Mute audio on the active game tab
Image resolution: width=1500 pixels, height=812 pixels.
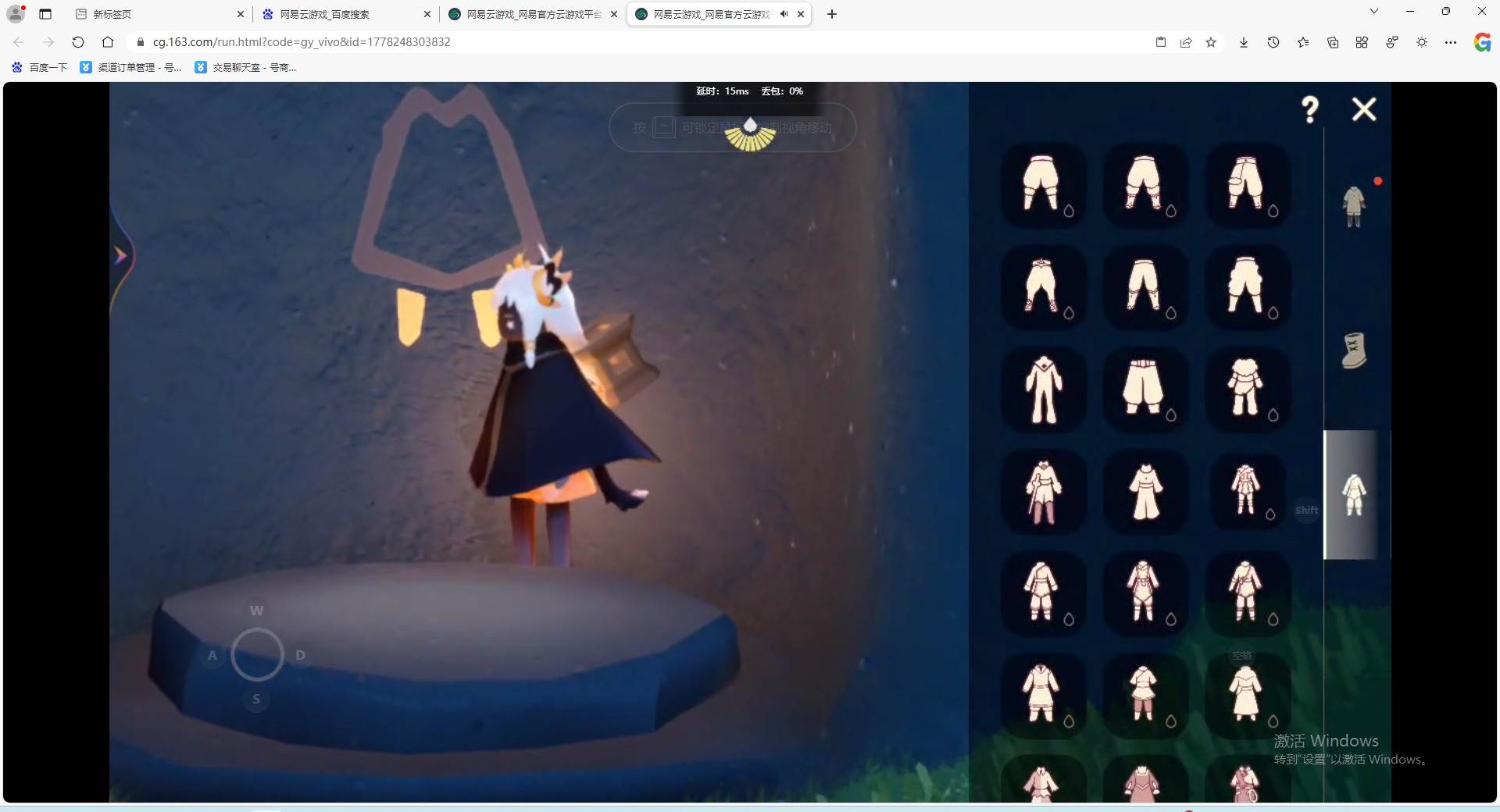coord(784,14)
